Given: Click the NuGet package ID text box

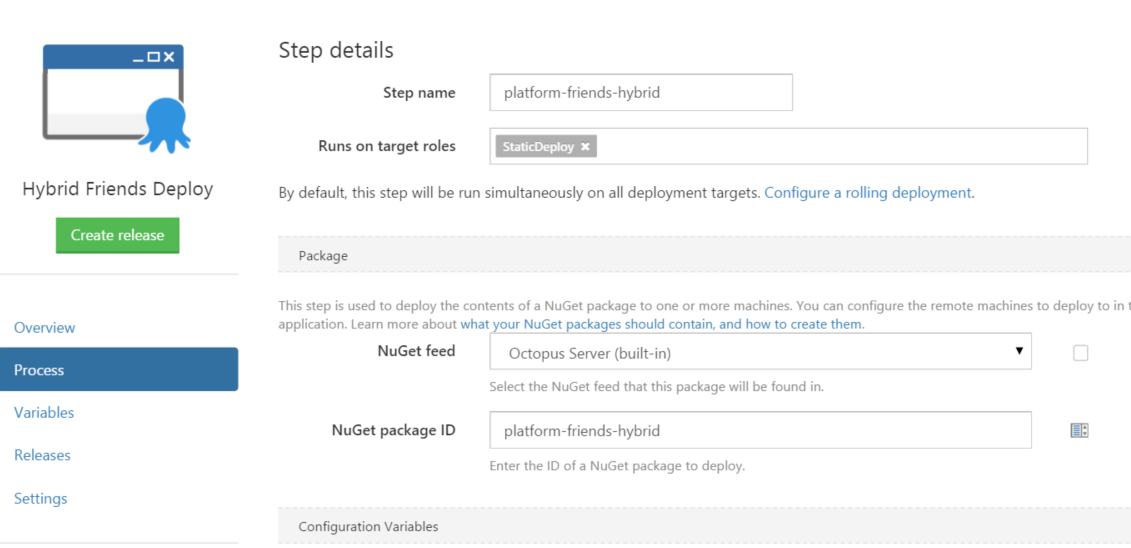Looking at the screenshot, I should pyautogui.click(x=760, y=431).
